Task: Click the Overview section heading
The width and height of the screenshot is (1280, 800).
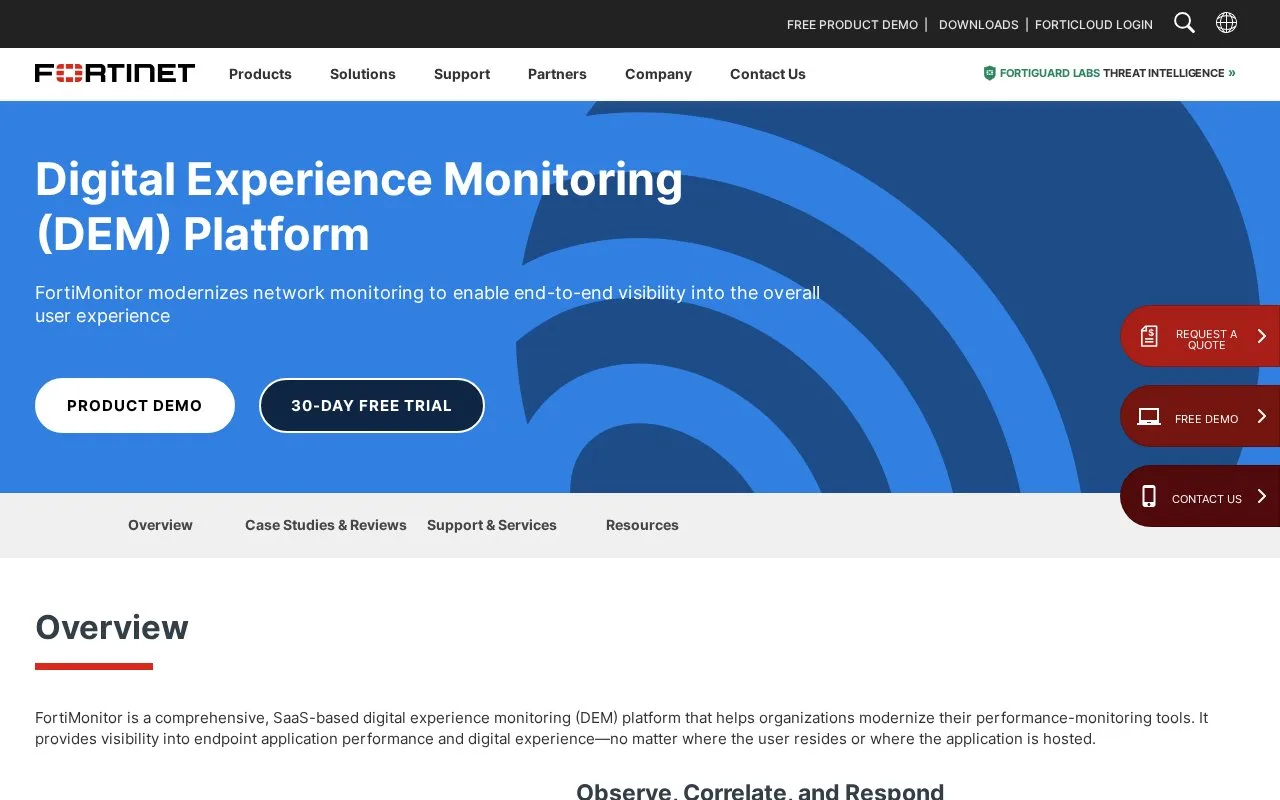Action: click(112, 627)
